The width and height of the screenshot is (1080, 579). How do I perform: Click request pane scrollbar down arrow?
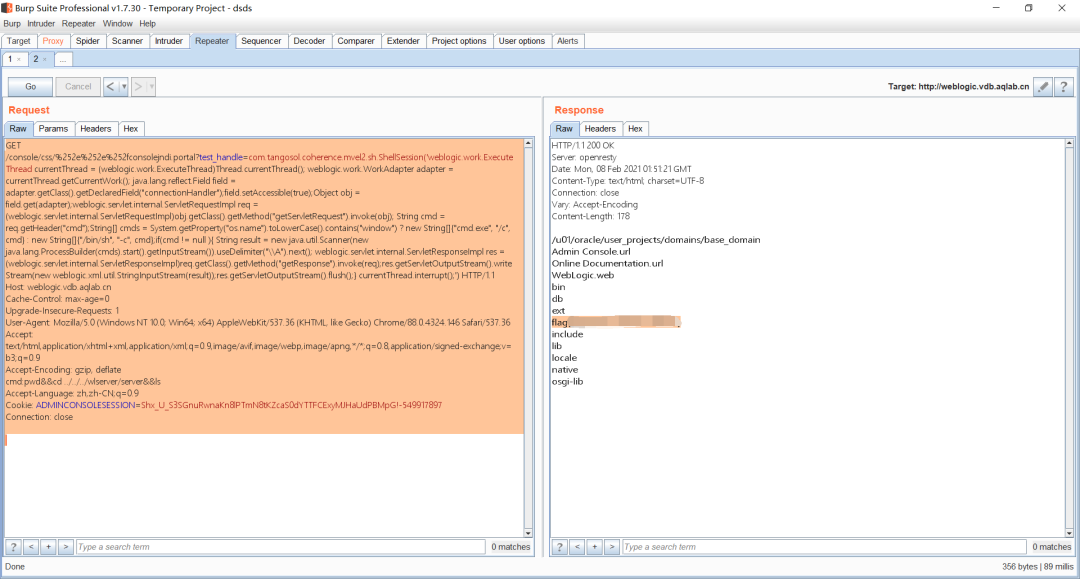pos(528,533)
